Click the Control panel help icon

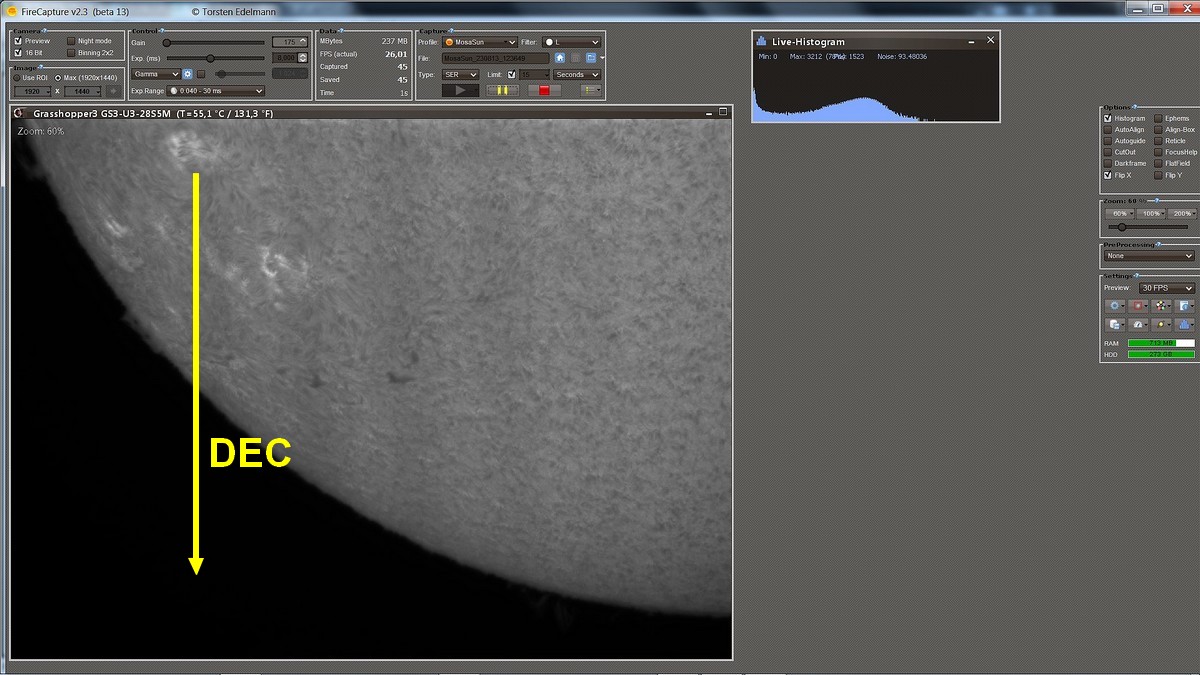coord(161,31)
